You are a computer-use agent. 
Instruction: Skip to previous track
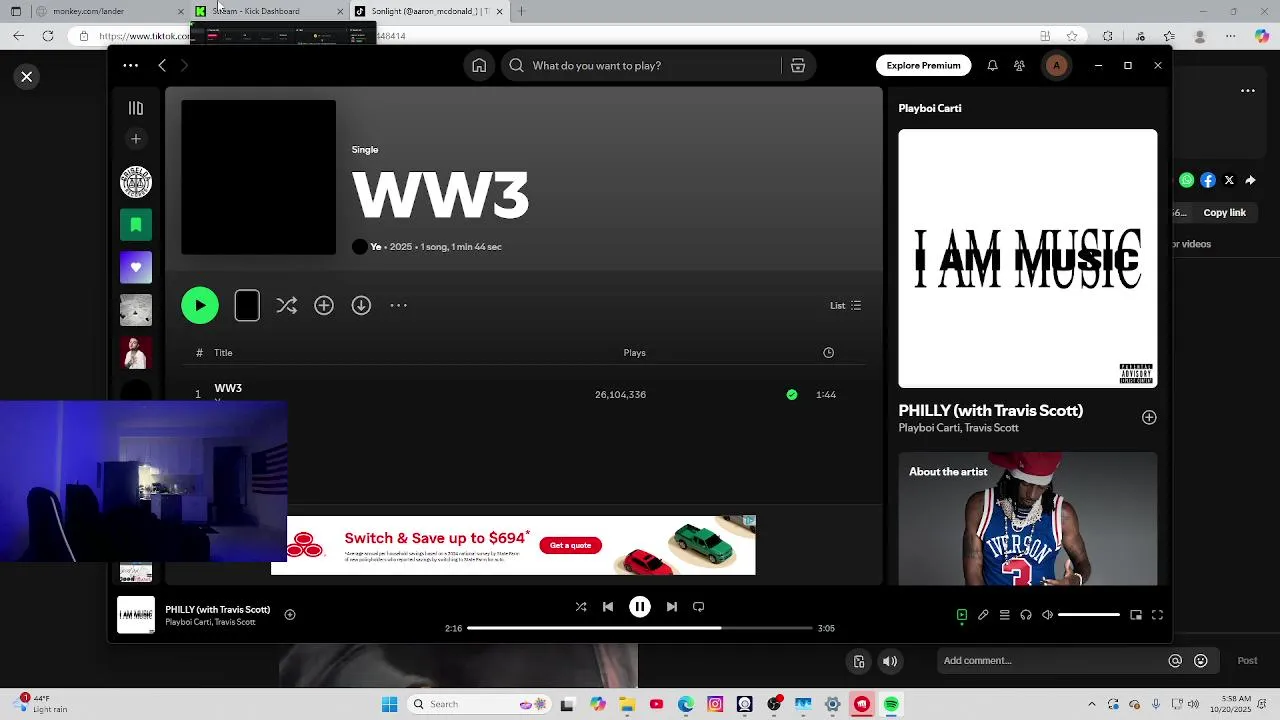pos(608,607)
